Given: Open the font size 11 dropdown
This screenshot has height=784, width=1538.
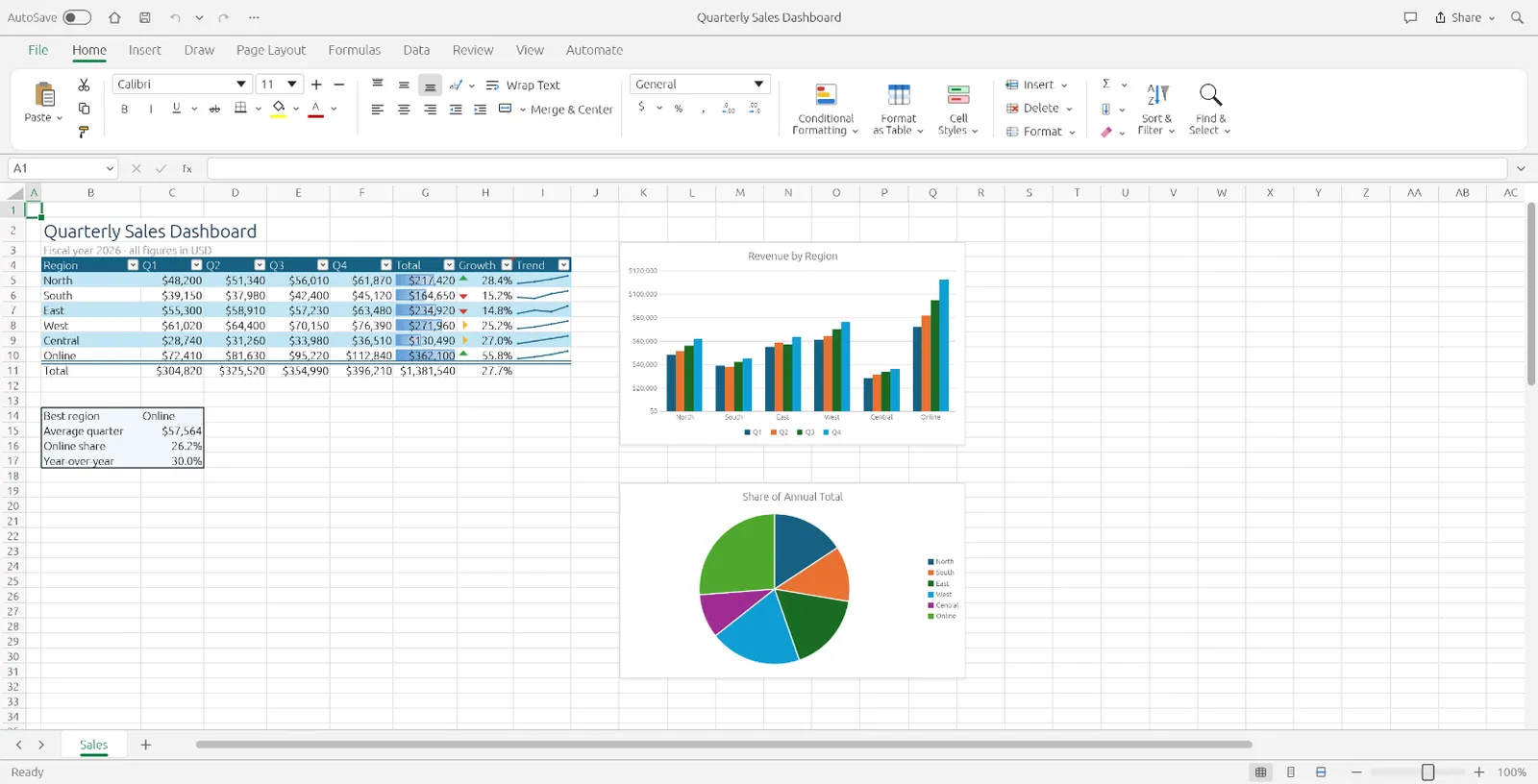Looking at the screenshot, I should (x=292, y=85).
